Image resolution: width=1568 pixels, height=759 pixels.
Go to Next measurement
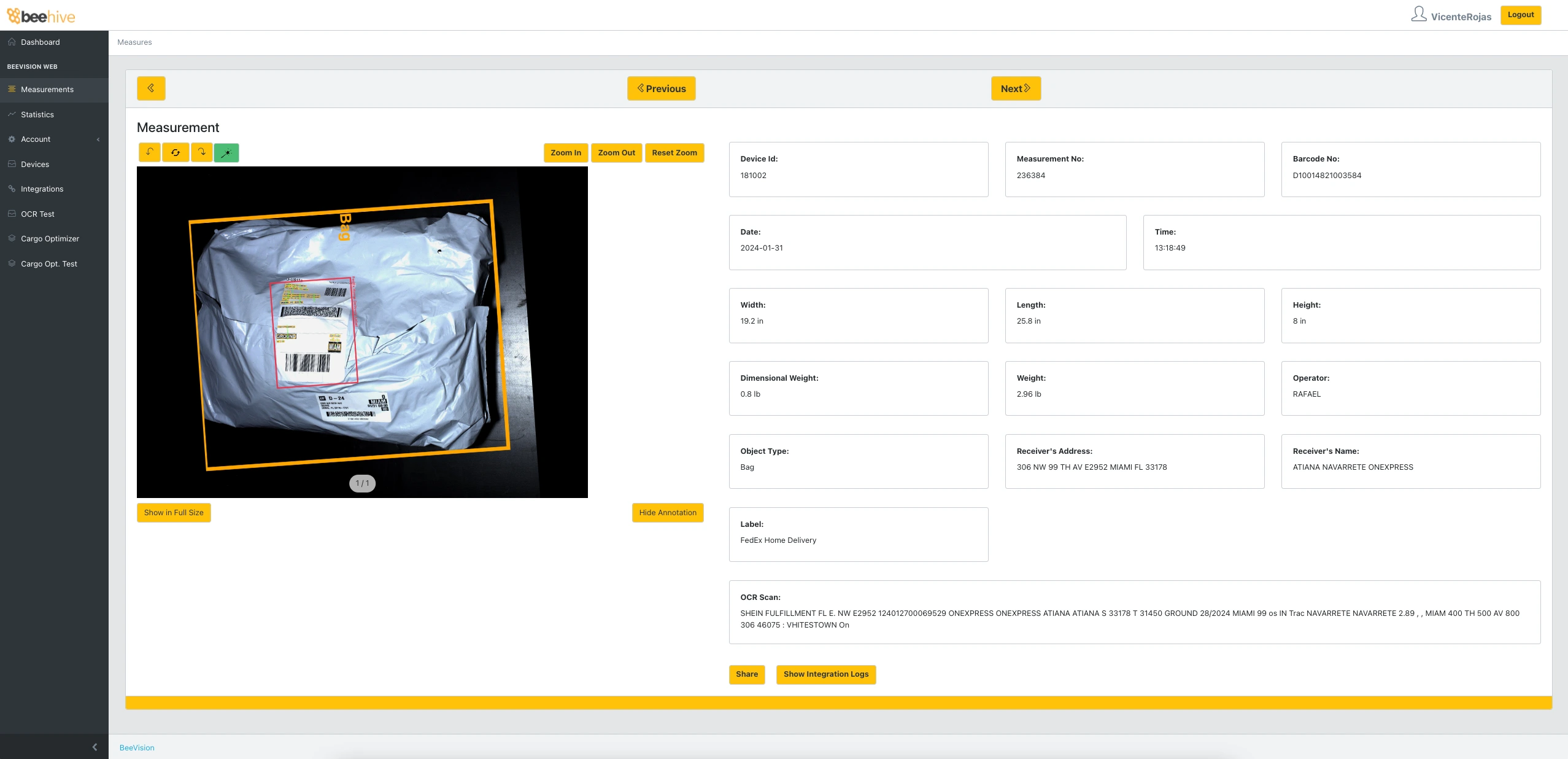pyautogui.click(x=1016, y=88)
